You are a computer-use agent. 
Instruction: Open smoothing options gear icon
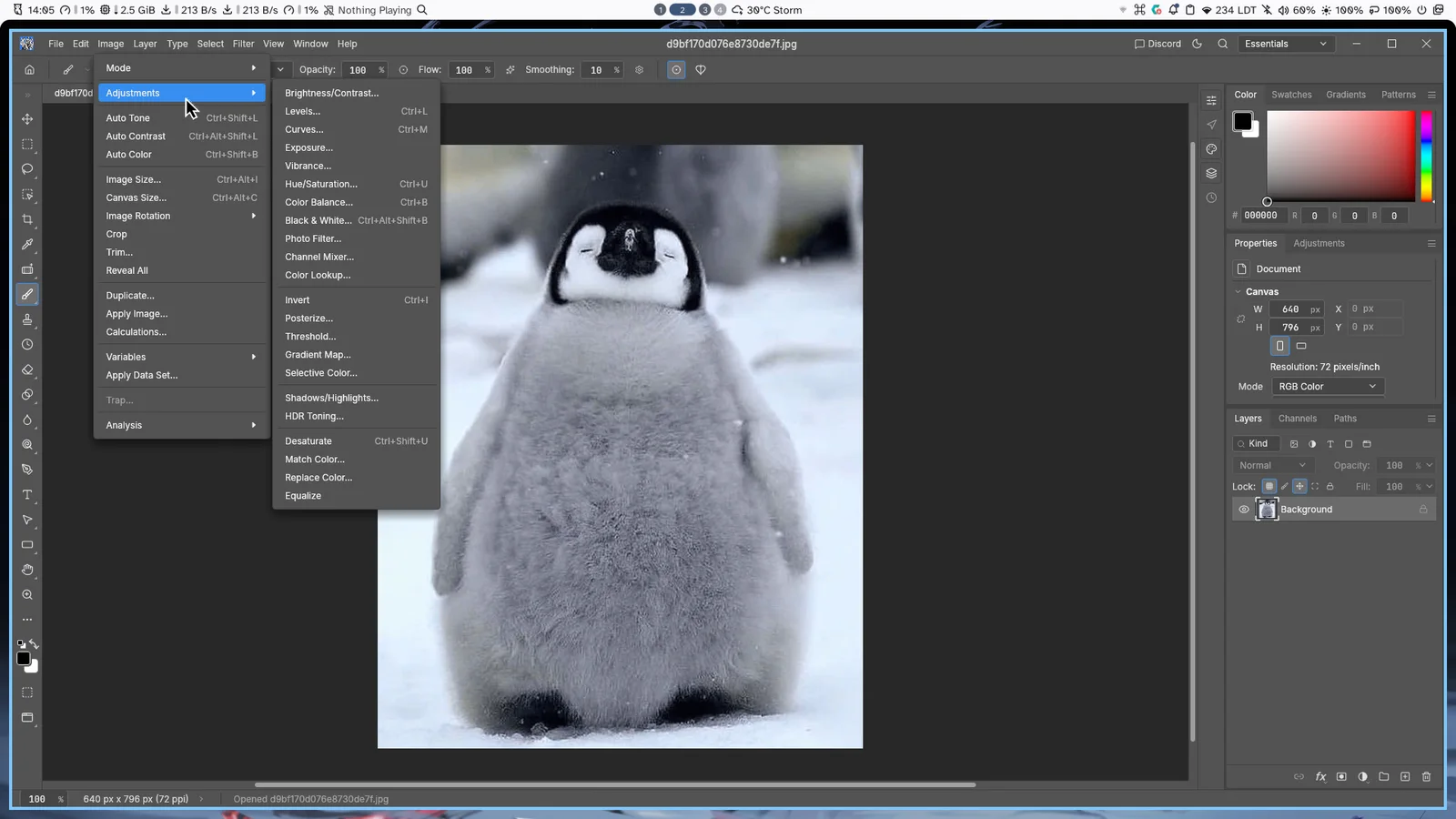pyautogui.click(x=639, y=69)
